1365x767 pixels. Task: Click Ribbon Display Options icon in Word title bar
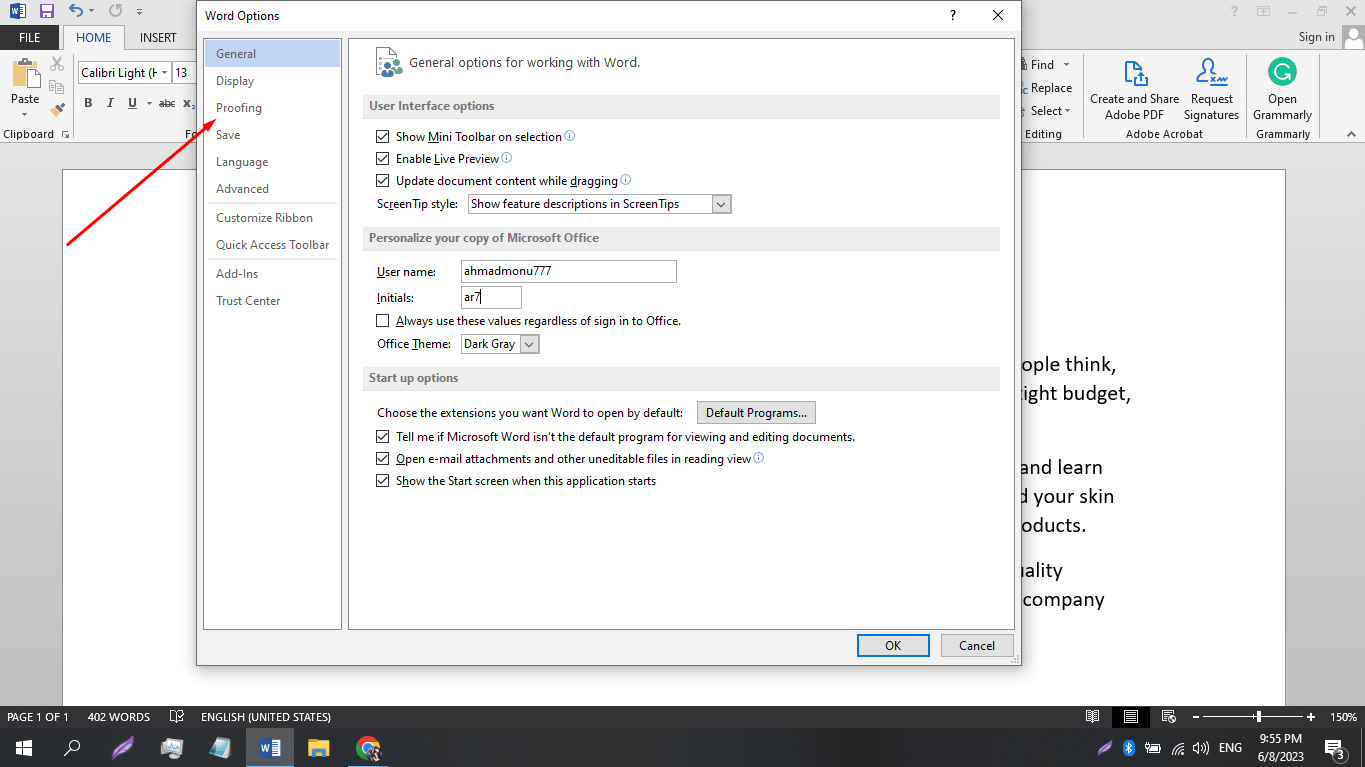pyautogui.click(x=1264, y=11)
